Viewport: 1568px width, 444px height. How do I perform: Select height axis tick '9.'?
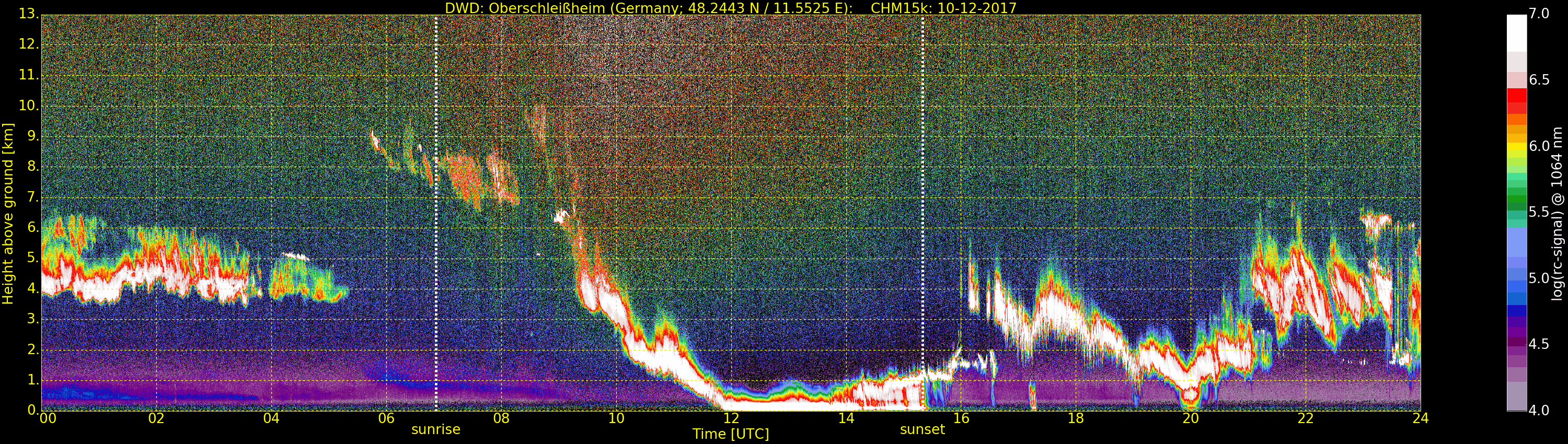(x=32, y=136)
